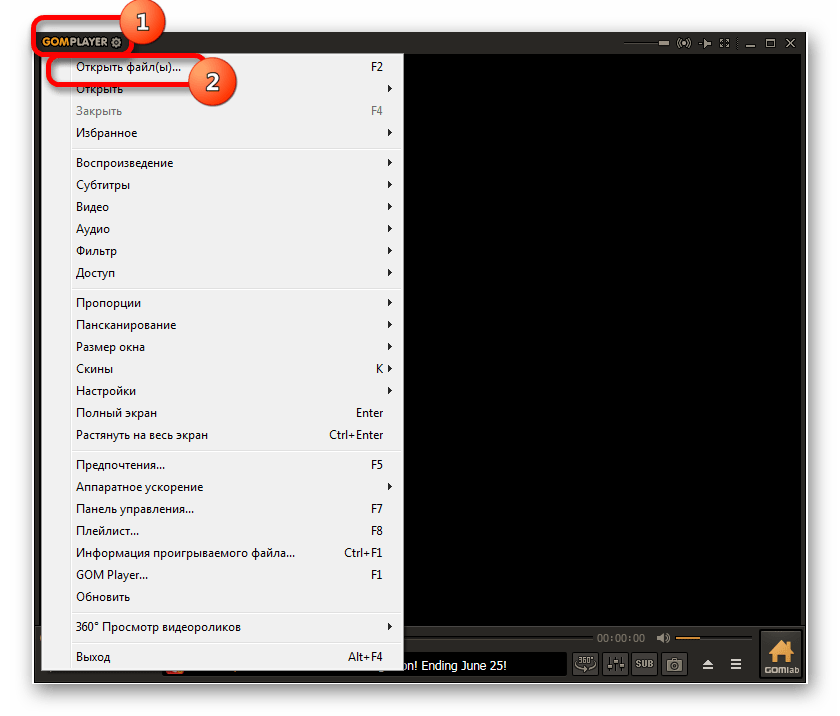Open the control panel equalizer icon
The height and width of the screenshot is (716, 840).
tap(615, 665)
